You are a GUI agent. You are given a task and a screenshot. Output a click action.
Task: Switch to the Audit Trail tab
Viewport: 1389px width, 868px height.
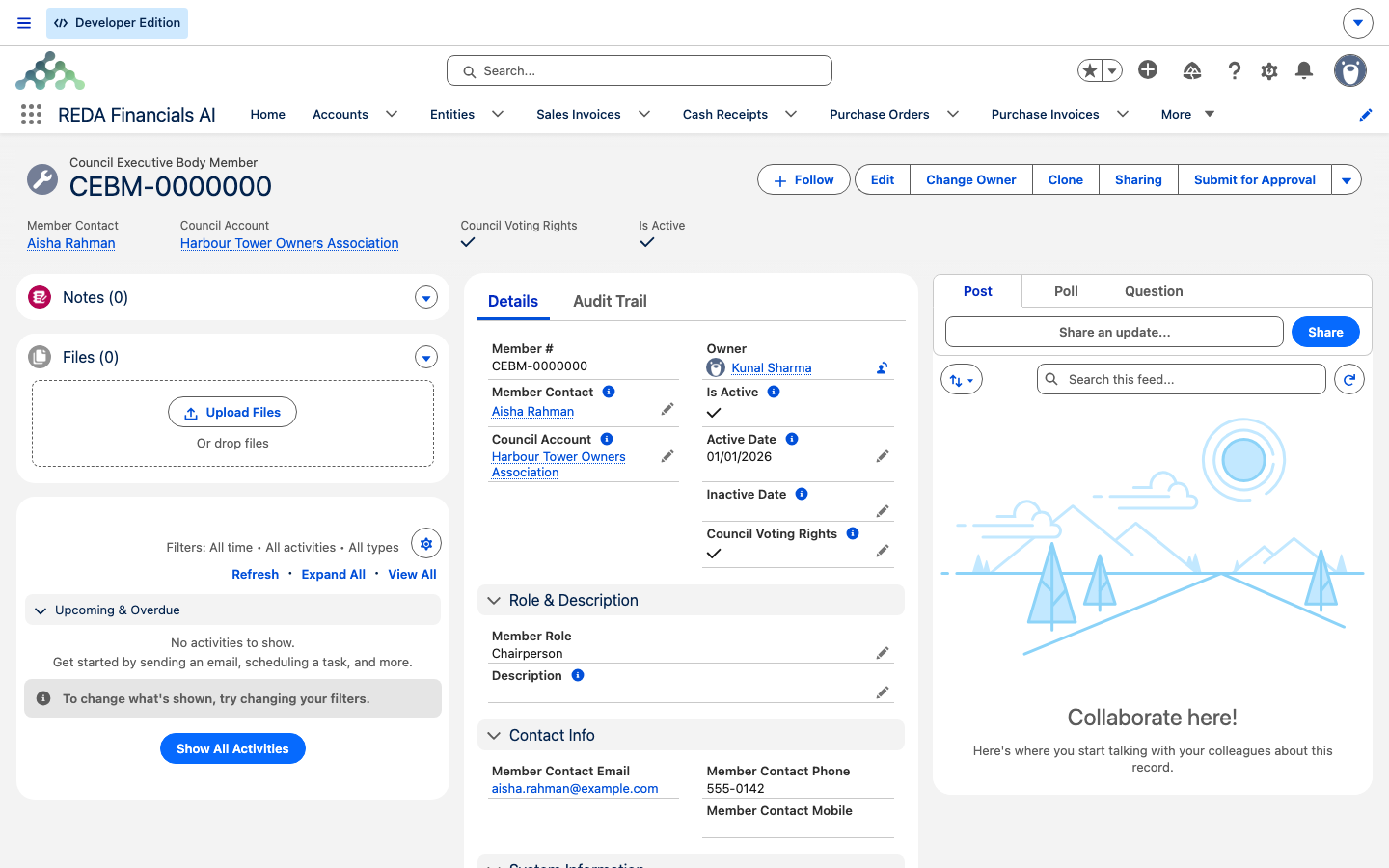(610, 301)
